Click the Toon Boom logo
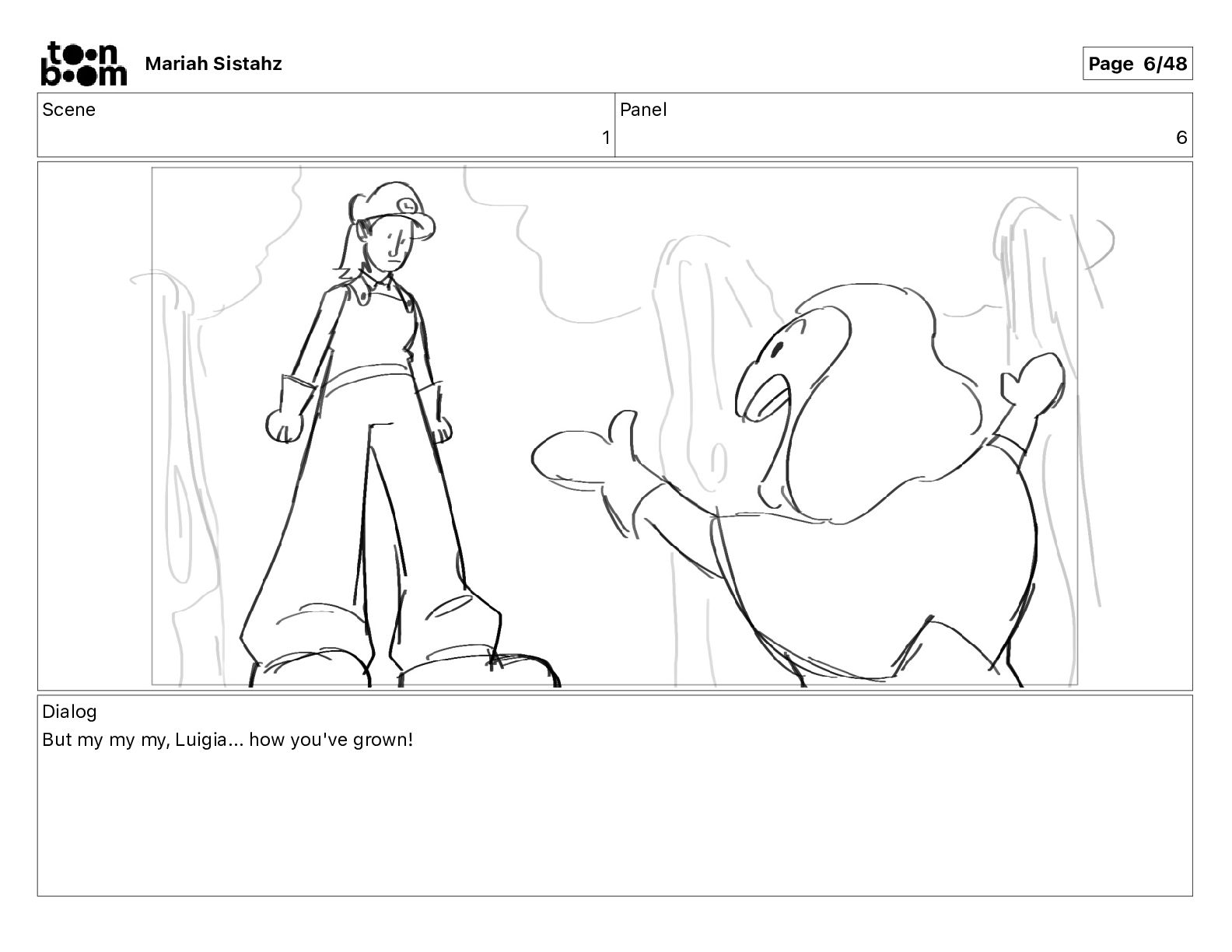1232x952 pixels. click(x=83, y=63)
